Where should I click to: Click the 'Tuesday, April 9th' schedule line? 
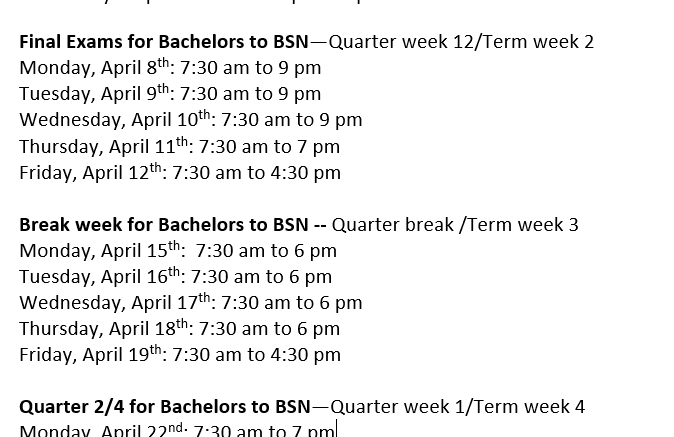[x=170, y=94]
